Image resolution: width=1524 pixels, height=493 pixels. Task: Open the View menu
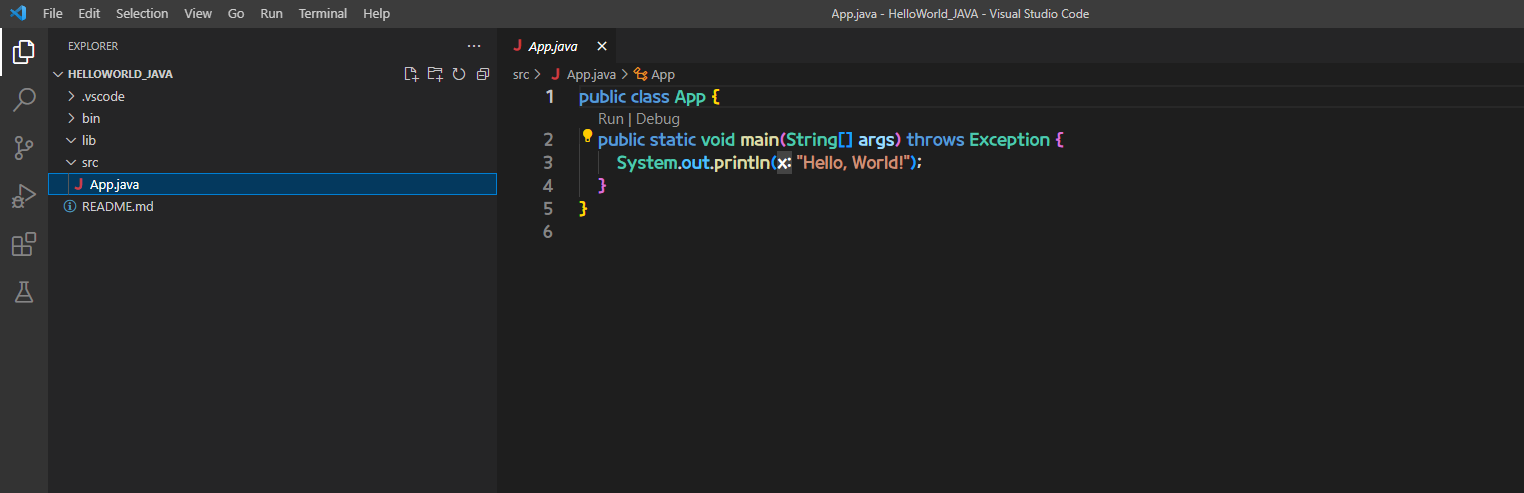[198, 14]
